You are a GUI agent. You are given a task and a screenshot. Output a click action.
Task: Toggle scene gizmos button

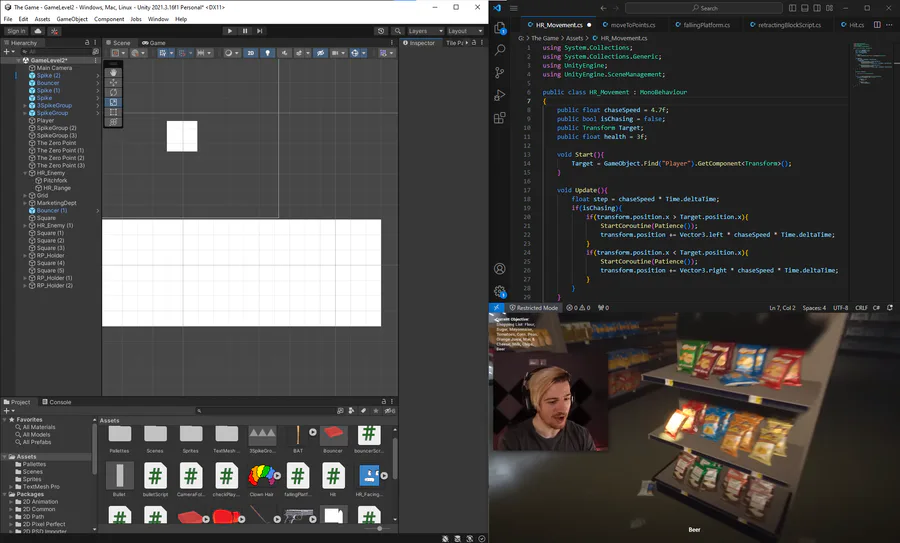tap(355, 53)
